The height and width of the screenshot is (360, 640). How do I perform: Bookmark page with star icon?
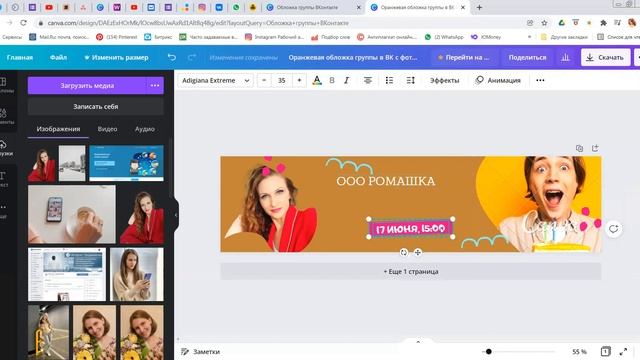coord(544,23)
